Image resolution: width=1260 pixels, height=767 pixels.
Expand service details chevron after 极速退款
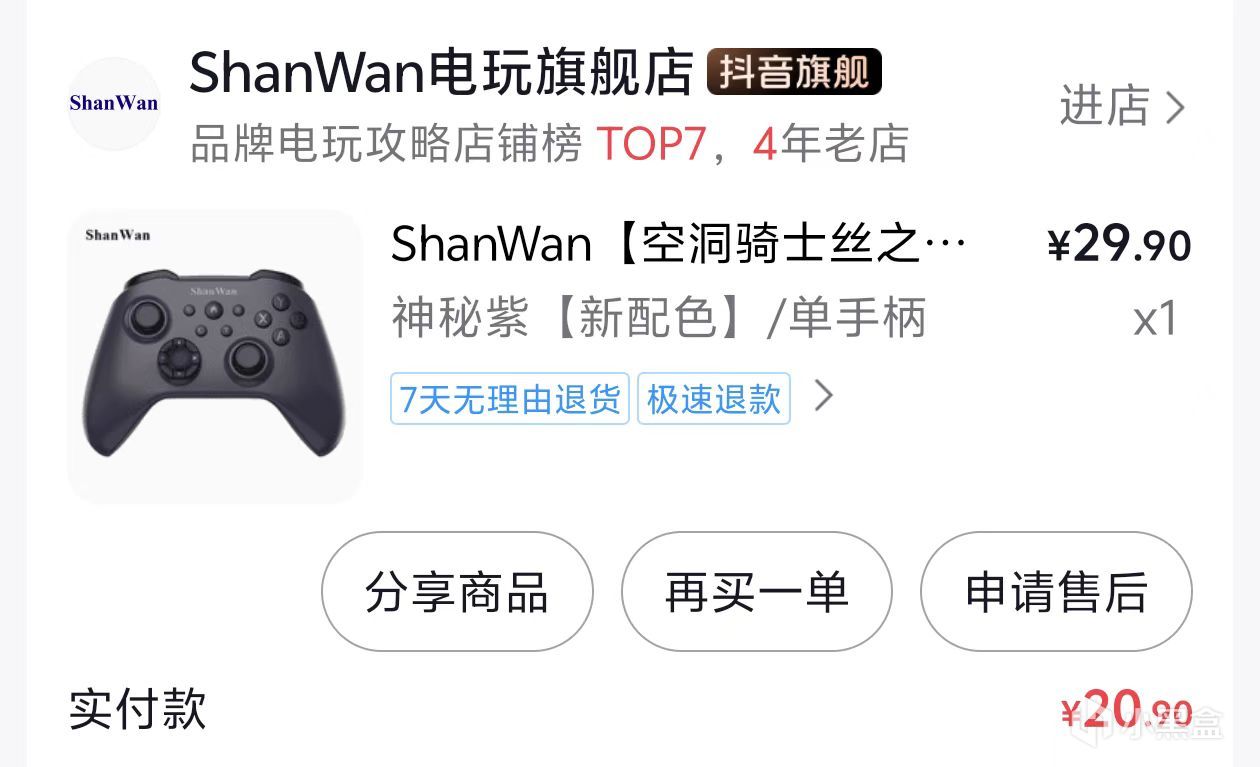coord(823,397)
